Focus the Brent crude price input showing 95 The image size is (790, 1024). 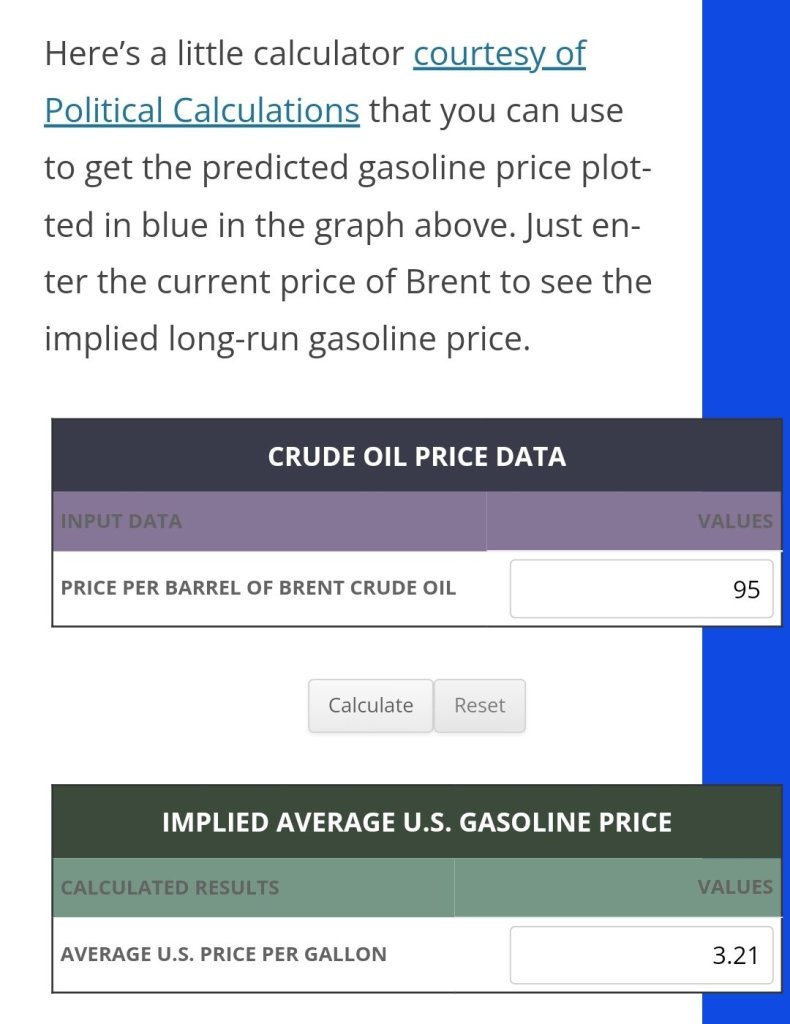641,589
